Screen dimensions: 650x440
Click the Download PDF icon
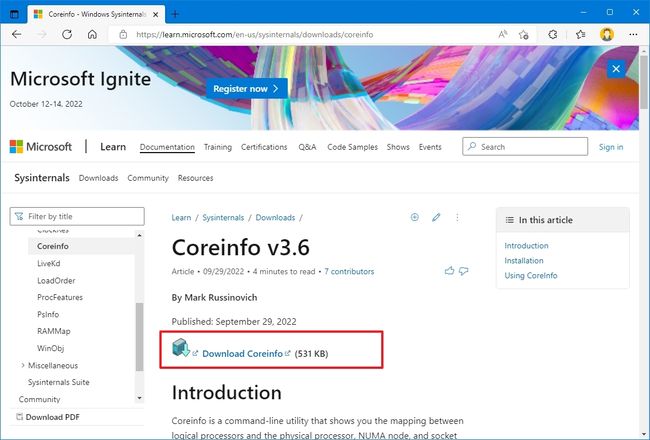tap(19, 416)
